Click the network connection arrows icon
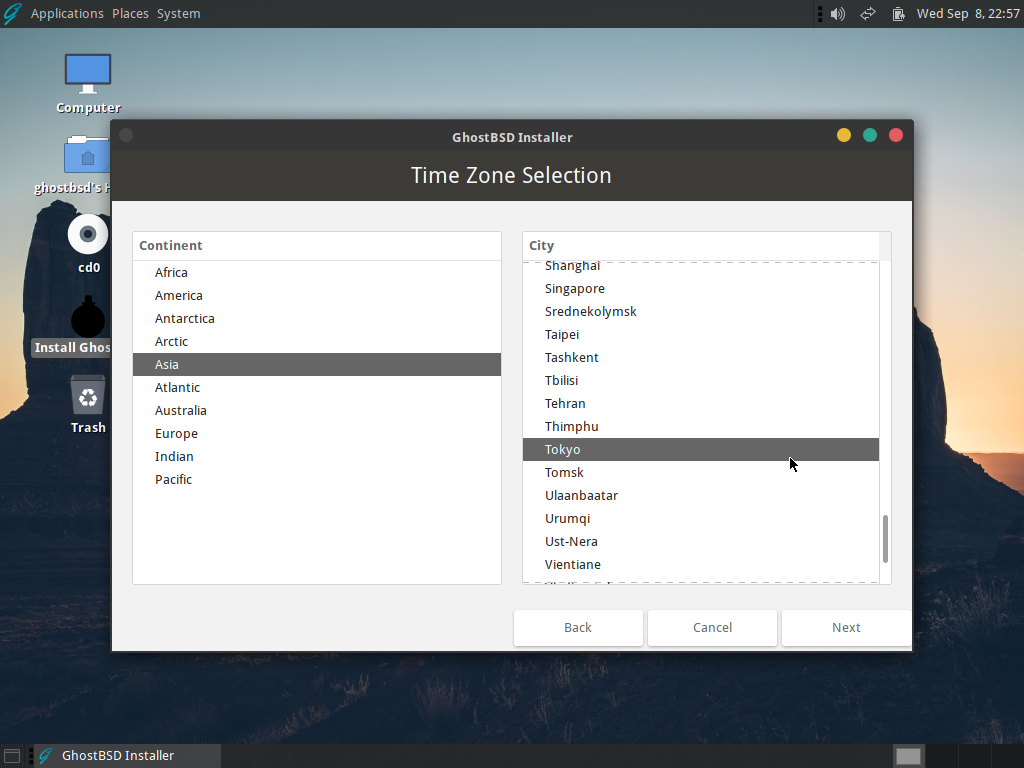The image size is (1024, 768). point(868,14)
